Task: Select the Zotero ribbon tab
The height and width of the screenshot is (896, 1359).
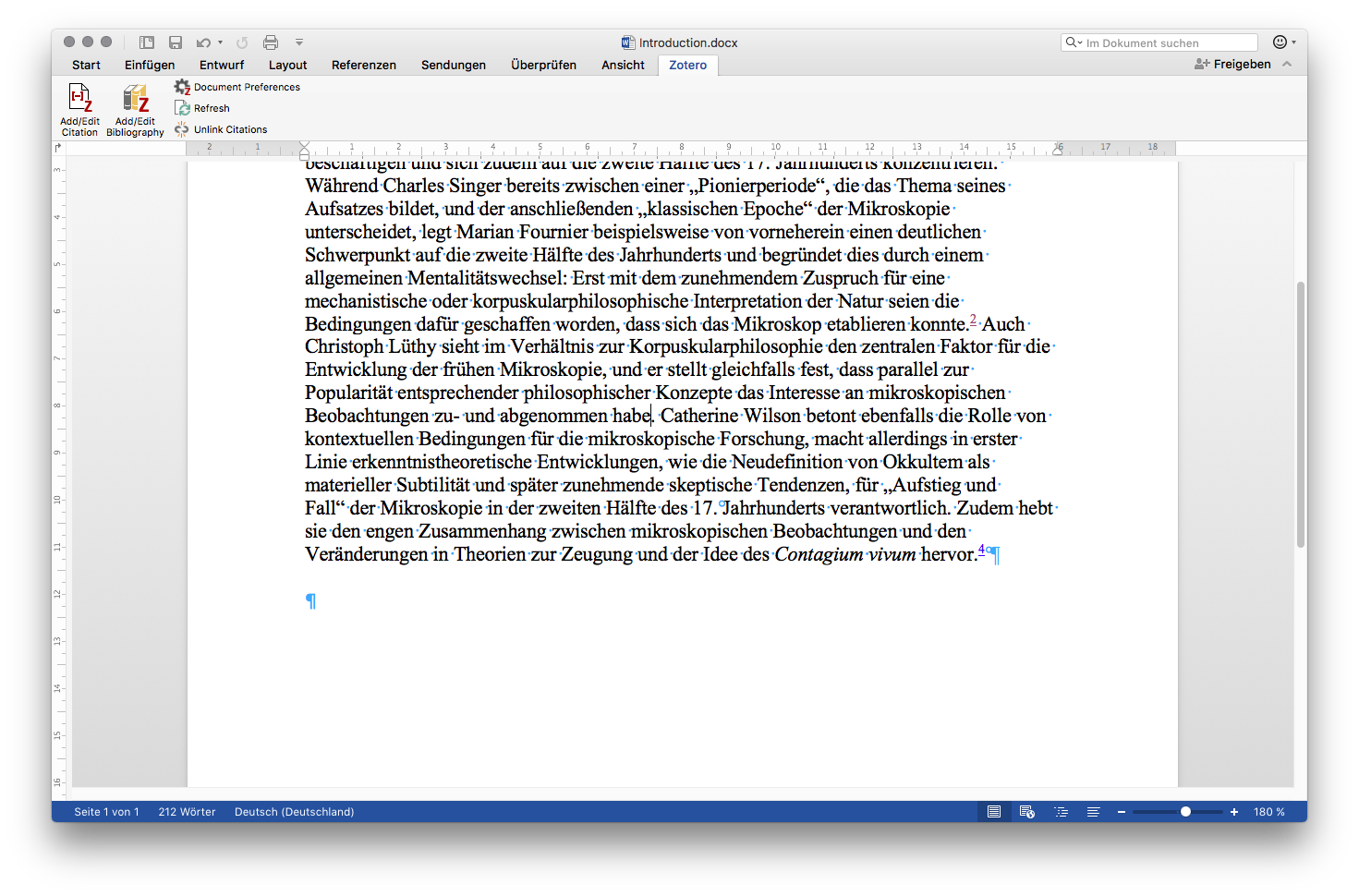Action: point(688,65)
